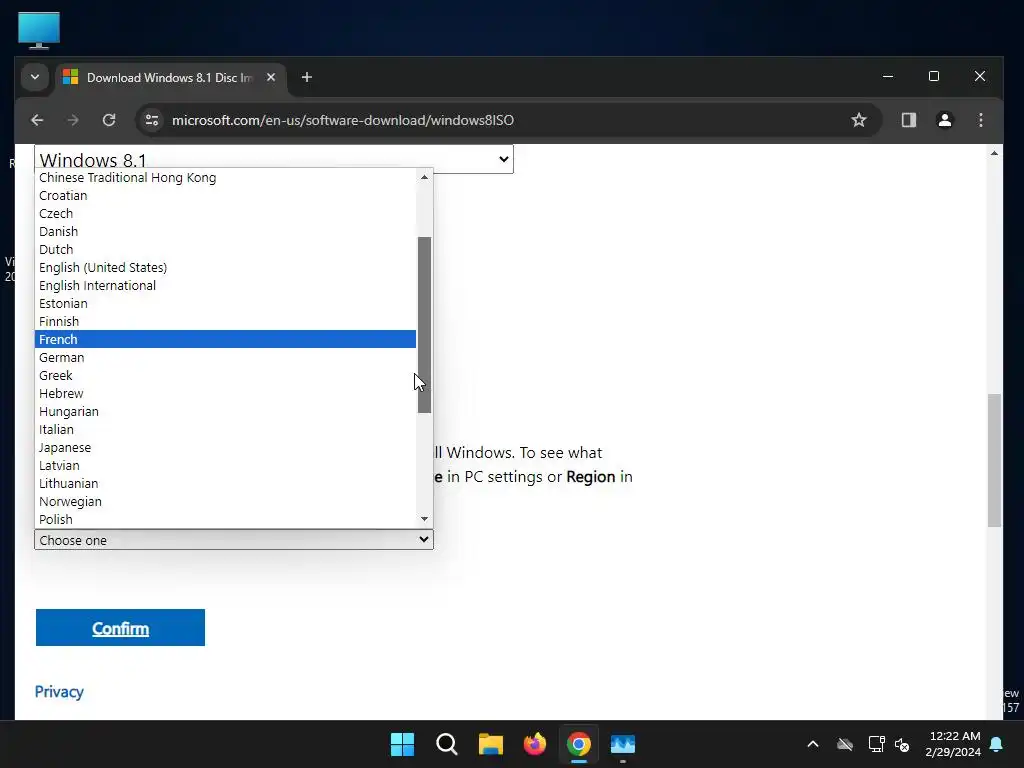Choose Estonian language

click(x=225, y=303)
